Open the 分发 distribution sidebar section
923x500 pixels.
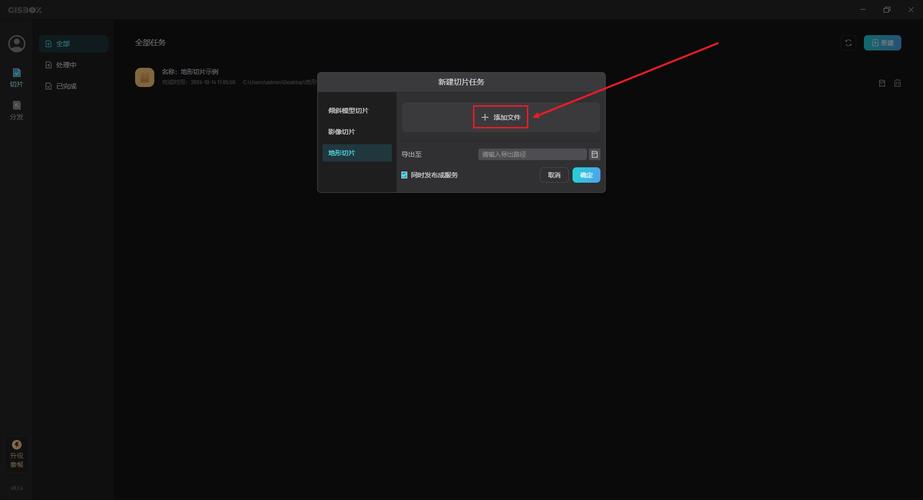[x=16, y=111]
